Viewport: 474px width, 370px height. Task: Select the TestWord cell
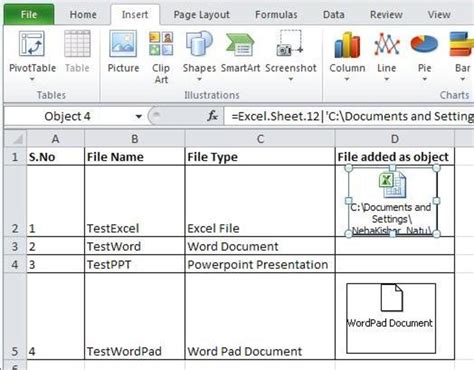(135, 246)
